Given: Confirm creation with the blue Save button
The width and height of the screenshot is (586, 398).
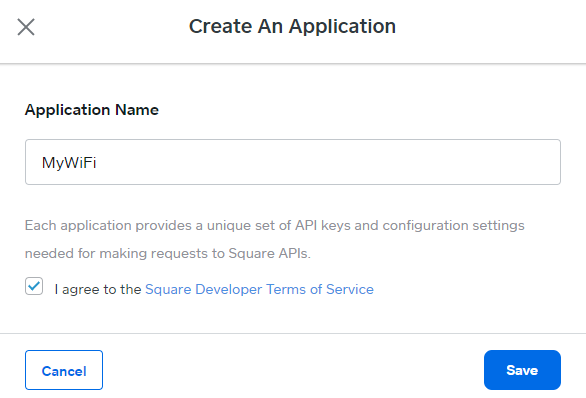Looking at the screenshot, I should [522, 370].
